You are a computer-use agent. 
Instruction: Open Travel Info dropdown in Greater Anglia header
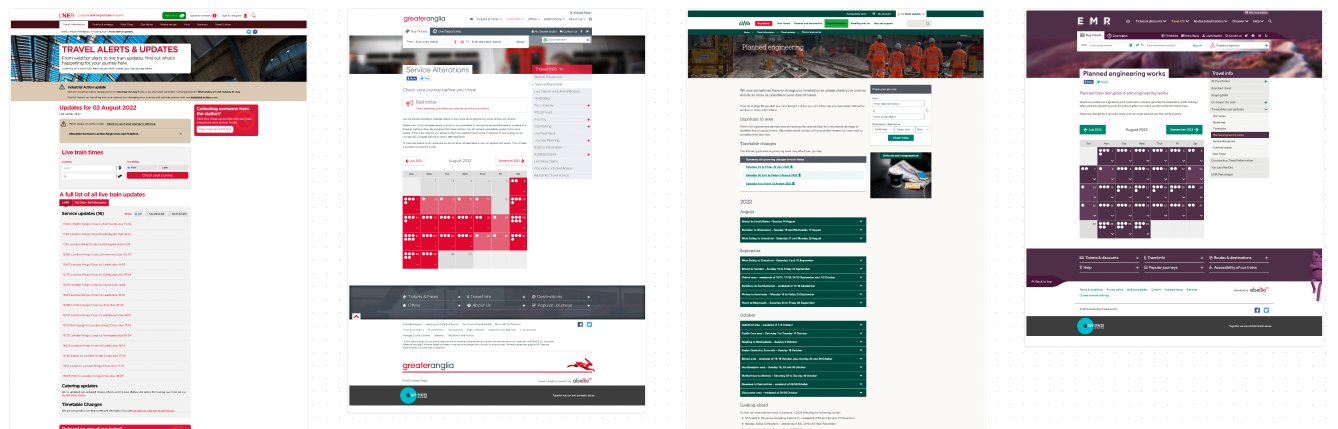513,19
